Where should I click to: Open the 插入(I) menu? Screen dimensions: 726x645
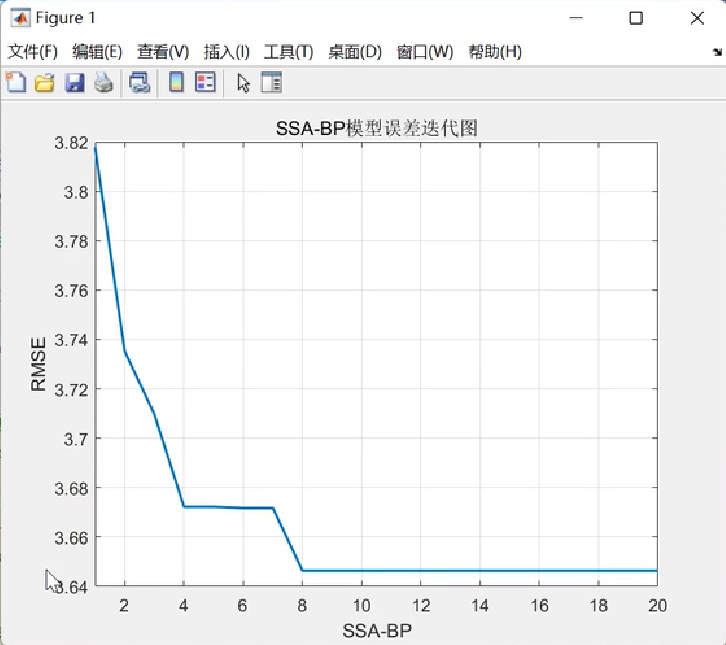coord(226,52)
